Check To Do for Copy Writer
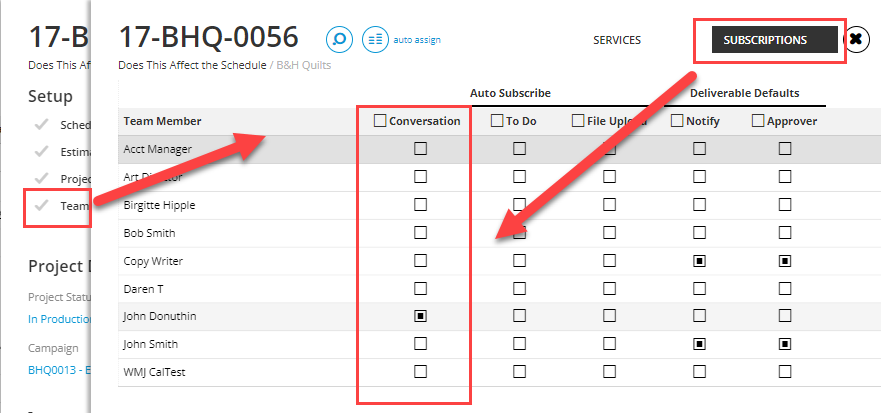894x413 pixels. pos(519,260)
